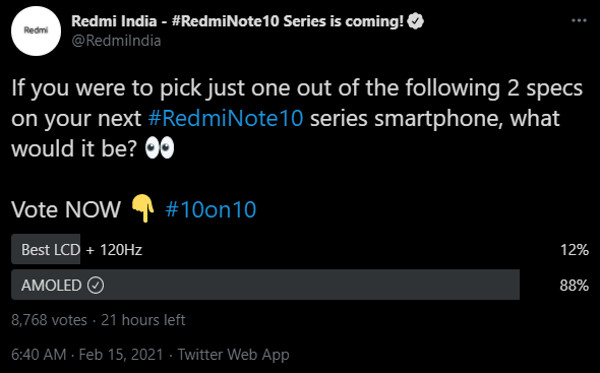The width and height of the screenshot is (600, 373).
Task: Open the 6:40 AM Feb 15, 2021 timestamp
Action: tap(87, 354)
